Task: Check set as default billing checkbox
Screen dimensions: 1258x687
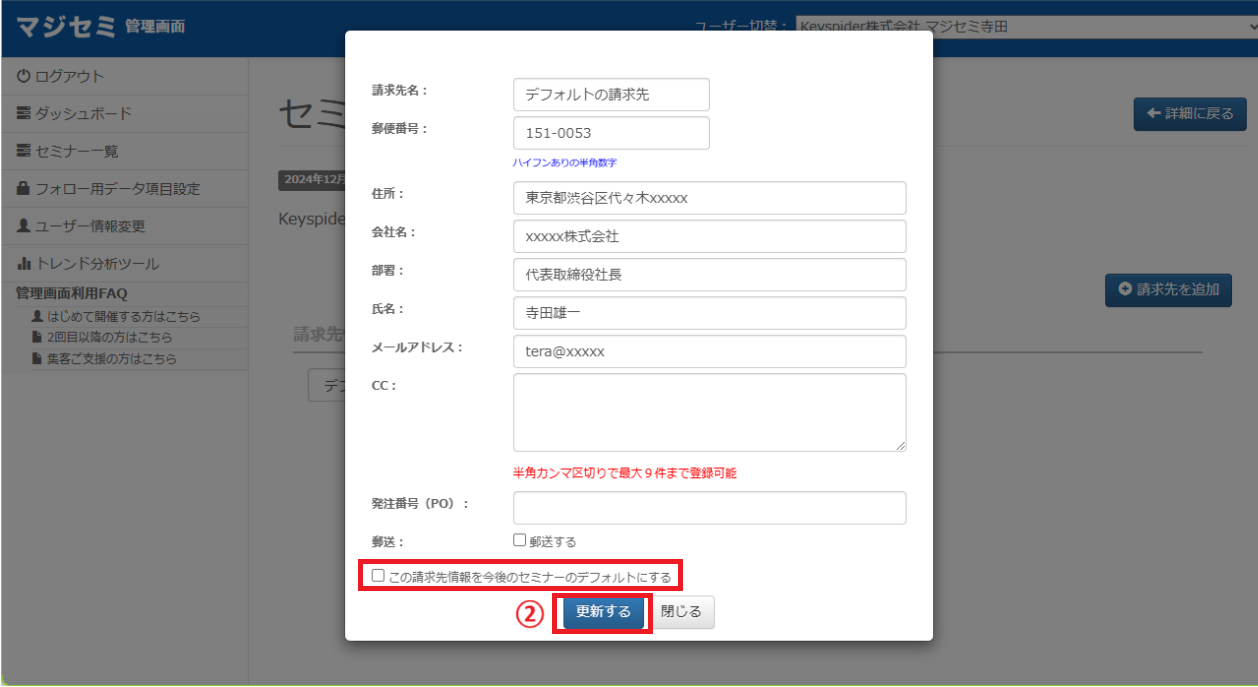Action: point(378,576)
